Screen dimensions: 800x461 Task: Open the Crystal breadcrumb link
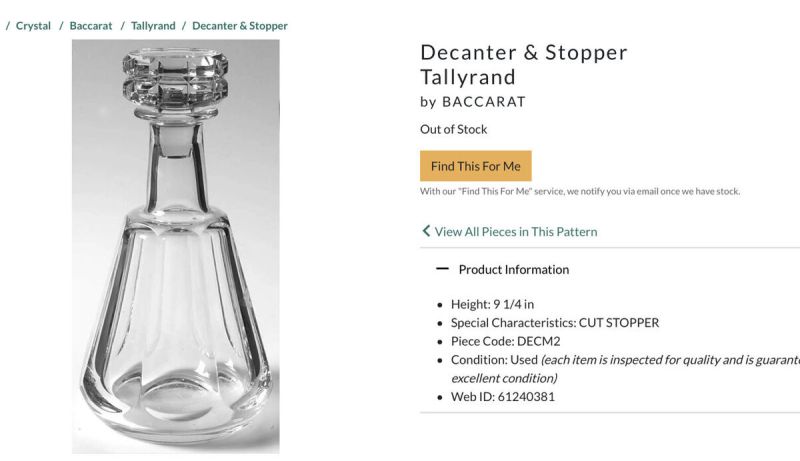[33, 26]
